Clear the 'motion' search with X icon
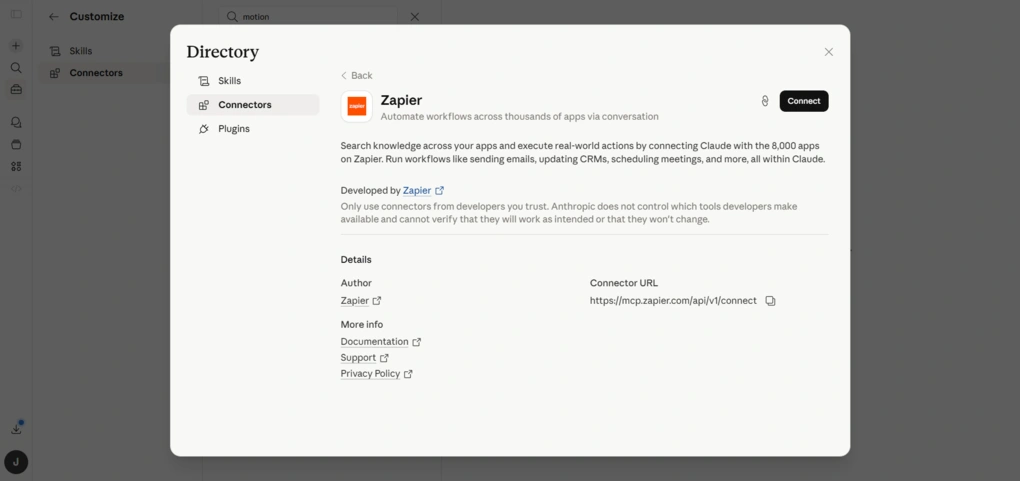This screenshot has width=1020, height=481. [414, 17]
